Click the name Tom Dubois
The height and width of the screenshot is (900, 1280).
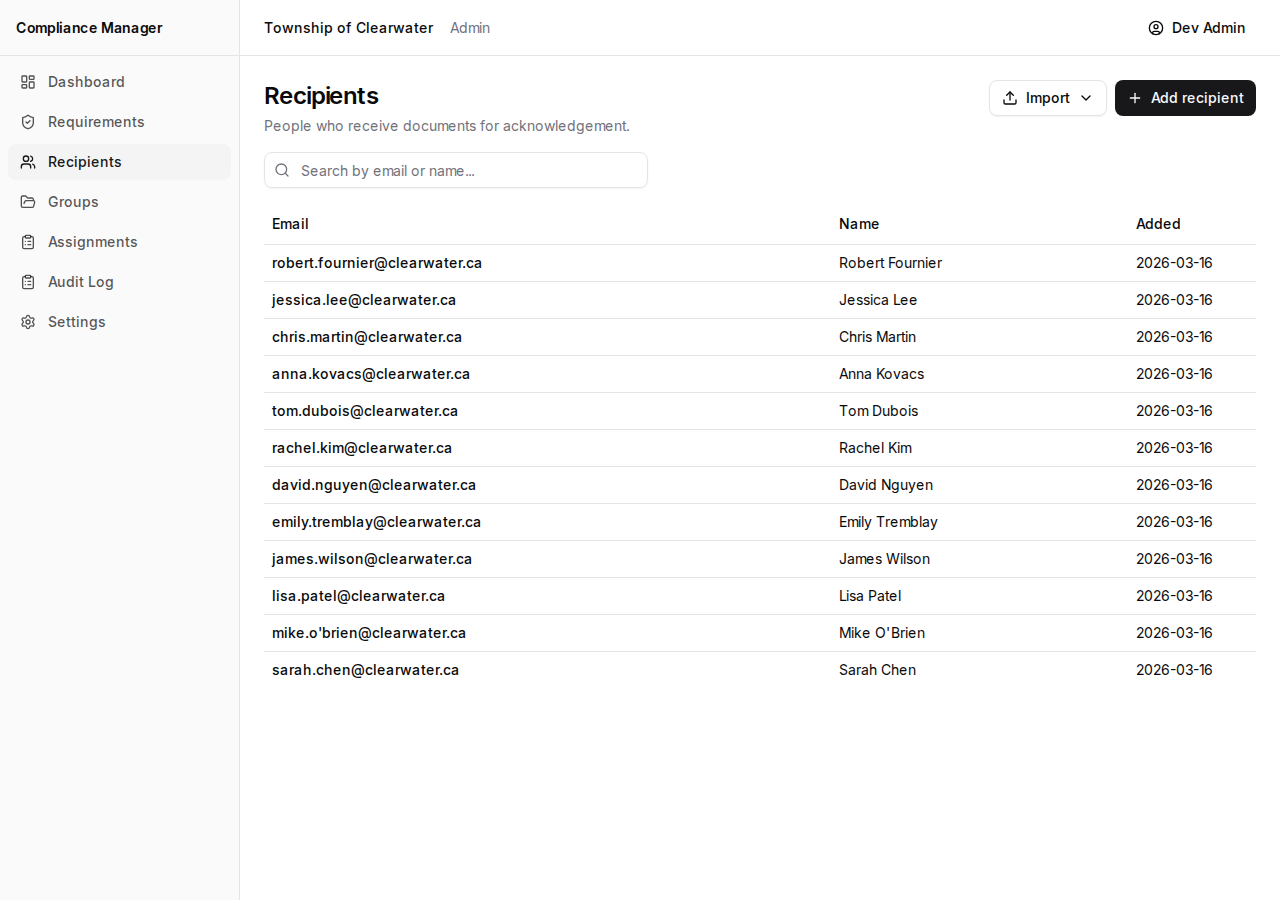[x=878, y=411]
